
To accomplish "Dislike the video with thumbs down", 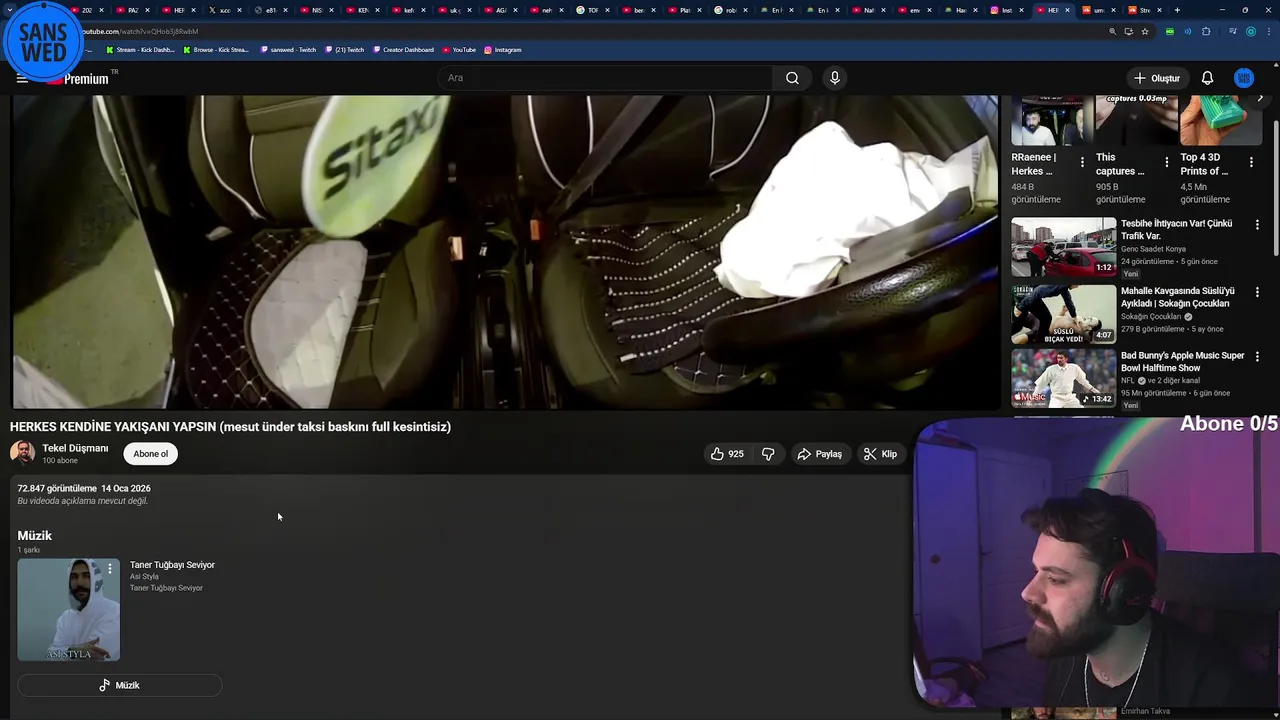I will point(768,454).
